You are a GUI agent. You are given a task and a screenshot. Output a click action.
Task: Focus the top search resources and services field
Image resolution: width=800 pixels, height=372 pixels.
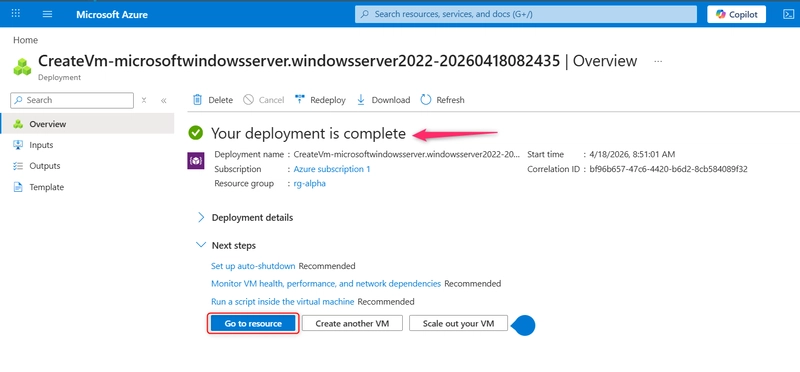click(x=526, y=14)
